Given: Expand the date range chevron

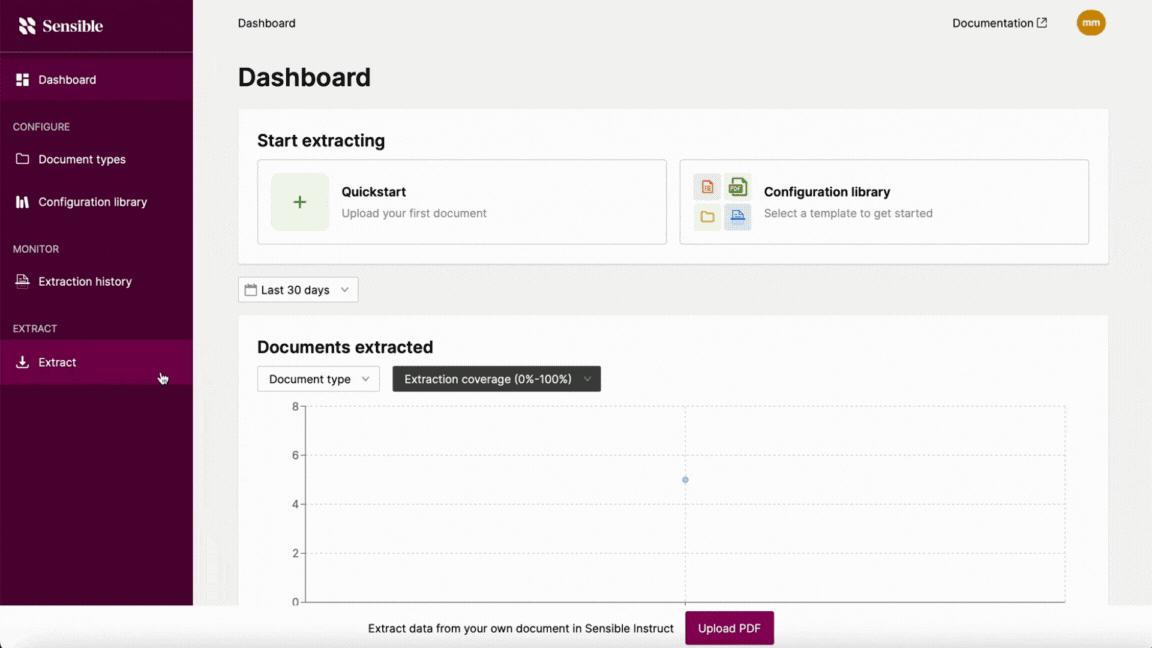Looking at the screenshot, I should [345, 289].
